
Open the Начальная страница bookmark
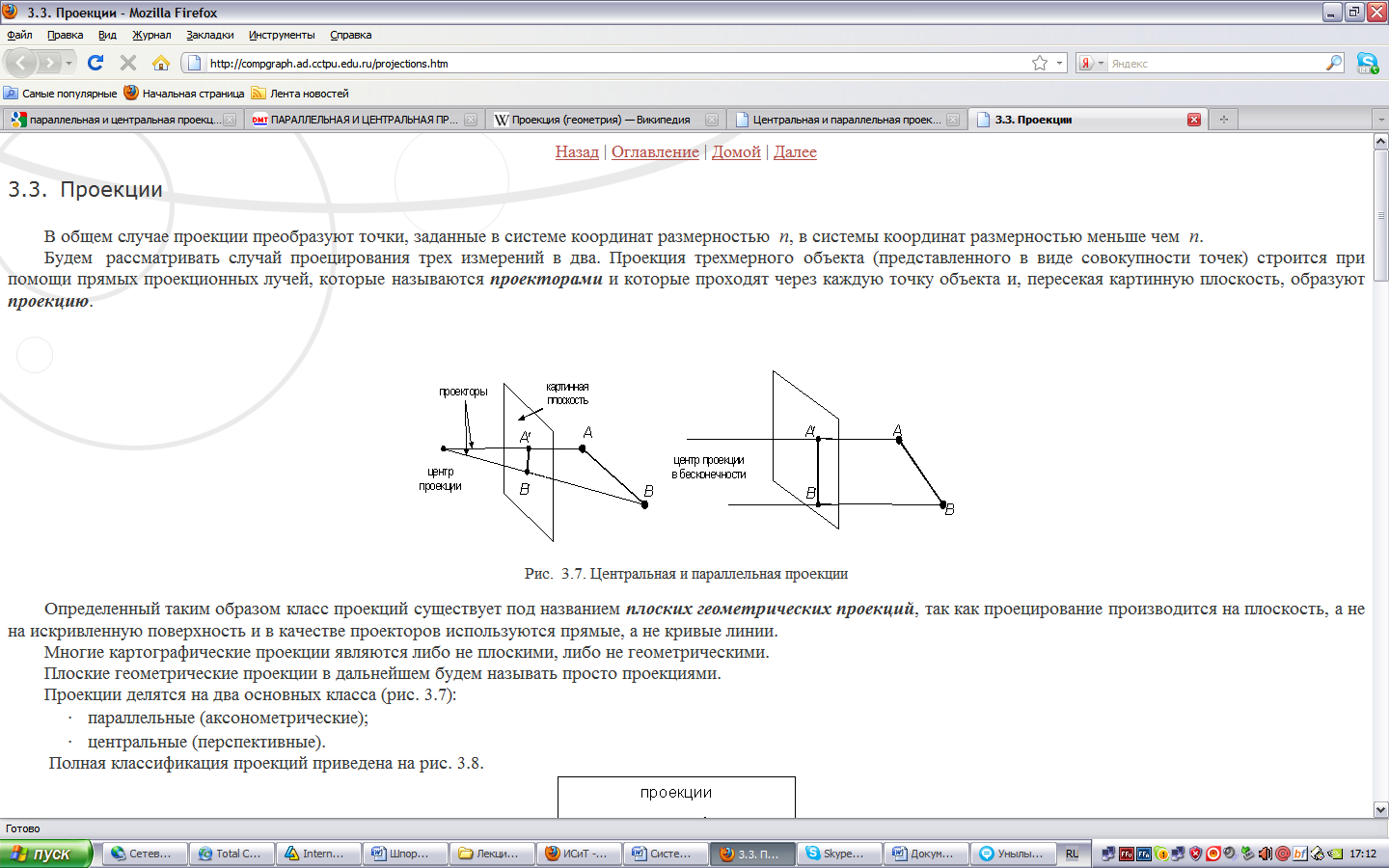[x=183, y=94]
